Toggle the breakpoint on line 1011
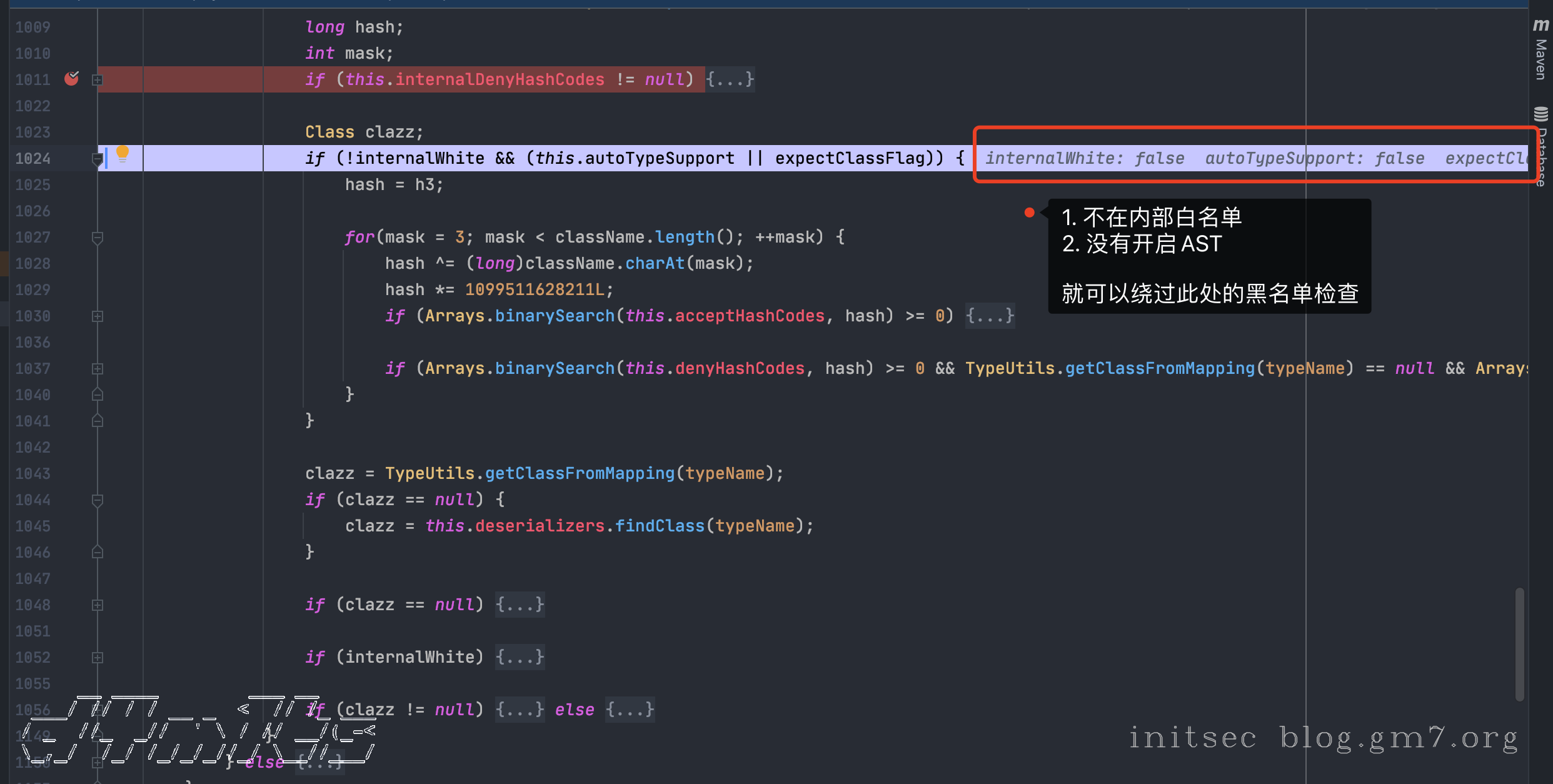 pyautogui.click(x=71, y=79)
